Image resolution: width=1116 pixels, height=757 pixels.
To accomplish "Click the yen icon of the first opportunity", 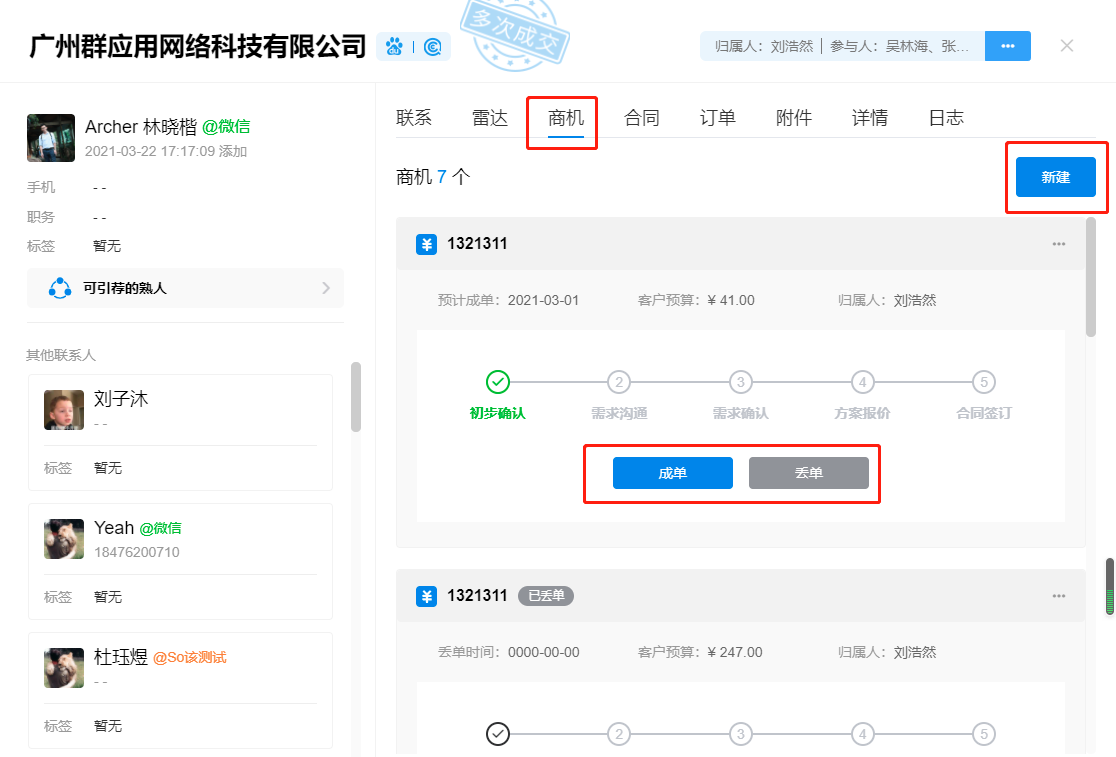I will click(x=426, y=244).
